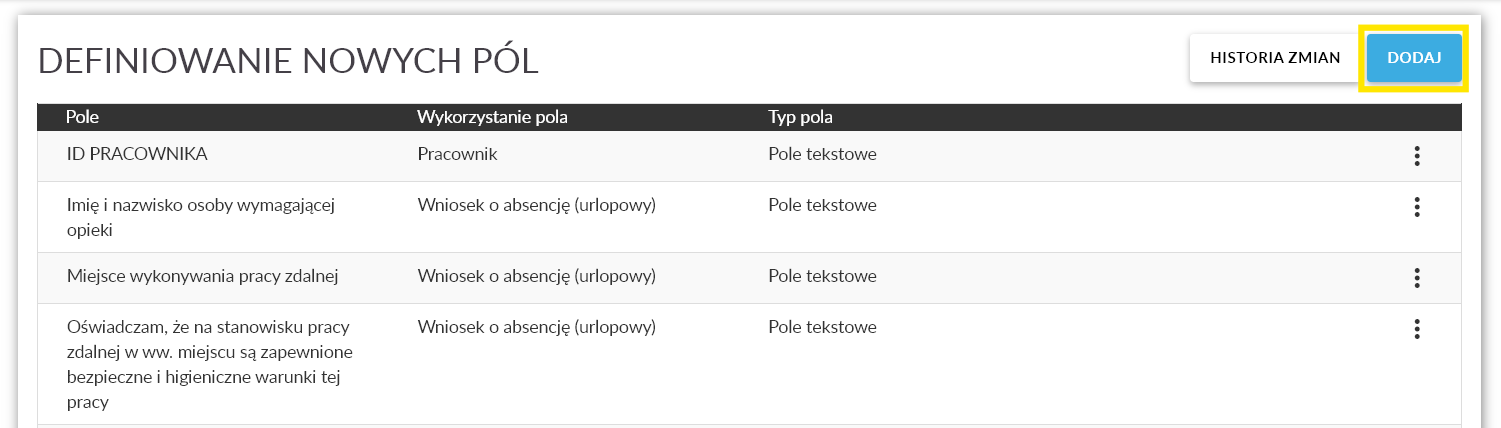
Task: Click Wniosek o absencję in Miejsce wykonywania row
Action: point(535,276)
